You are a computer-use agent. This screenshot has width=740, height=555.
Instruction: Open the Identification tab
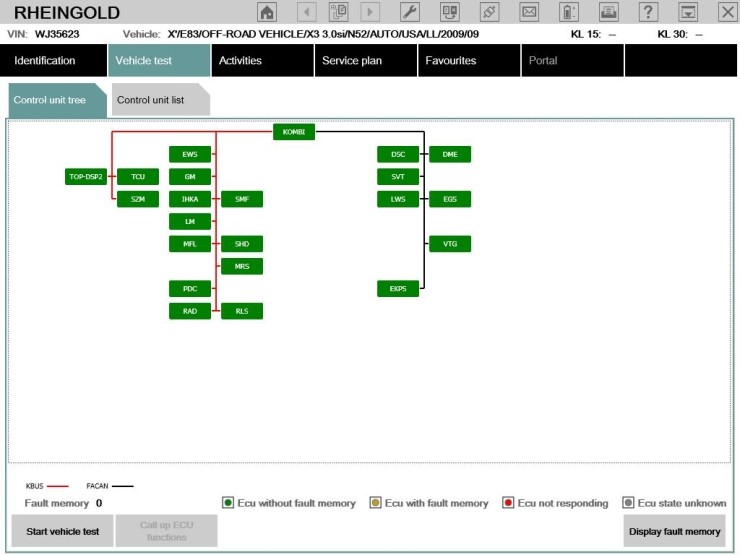[53, 60]
